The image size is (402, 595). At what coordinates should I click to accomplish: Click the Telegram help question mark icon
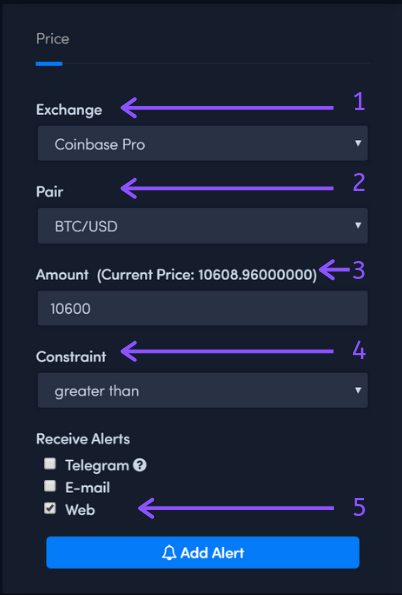click(140, 465)
